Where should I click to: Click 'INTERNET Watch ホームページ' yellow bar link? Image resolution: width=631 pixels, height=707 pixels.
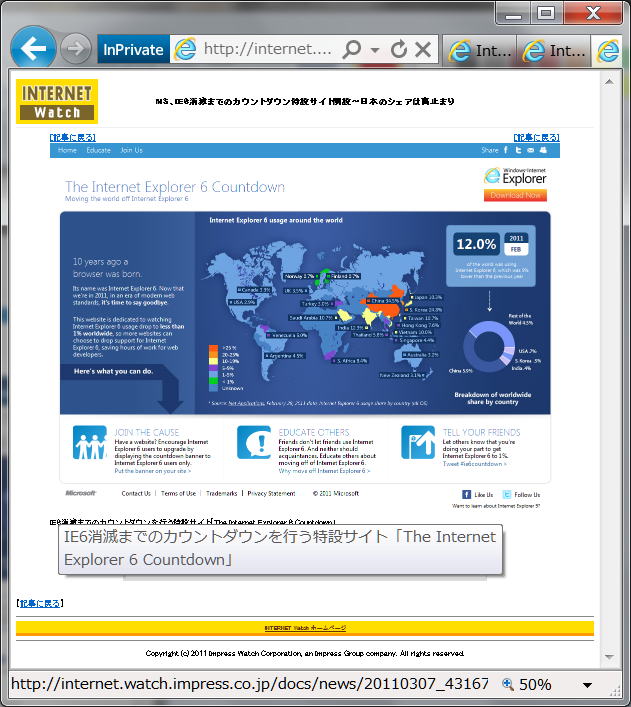pos(305,628)
